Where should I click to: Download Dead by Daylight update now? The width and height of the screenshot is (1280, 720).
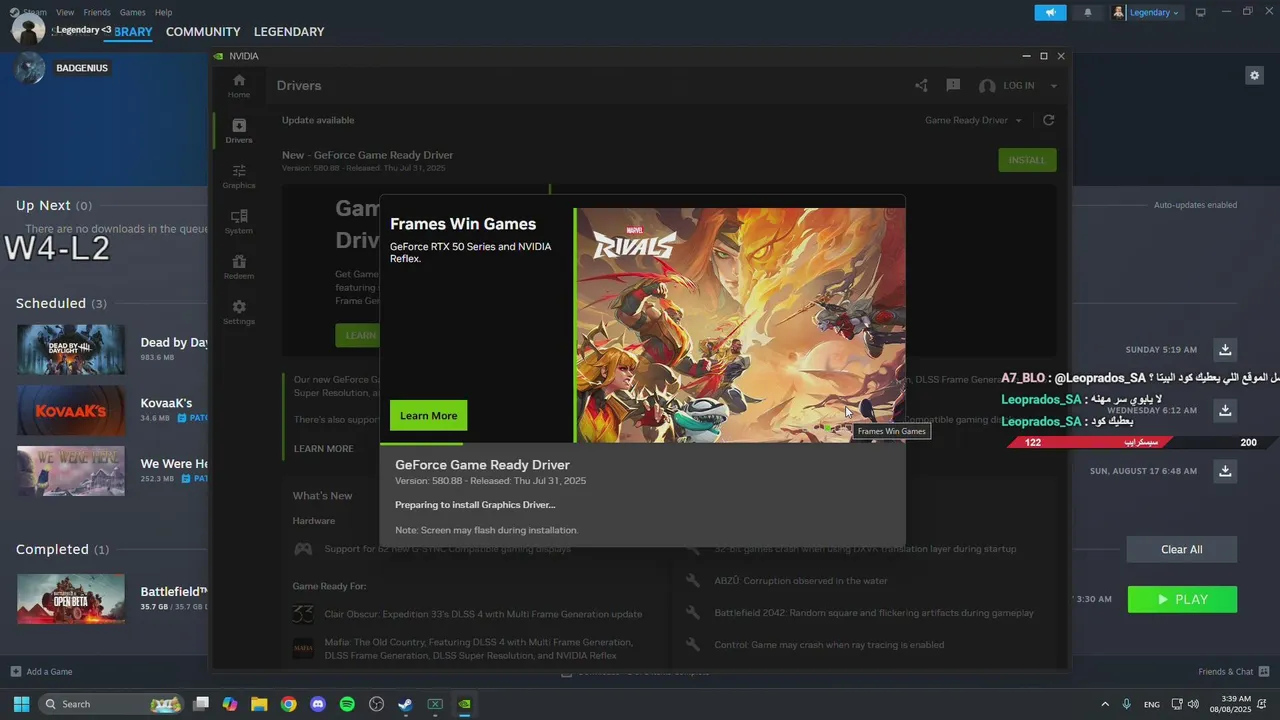pos(1225,350)
